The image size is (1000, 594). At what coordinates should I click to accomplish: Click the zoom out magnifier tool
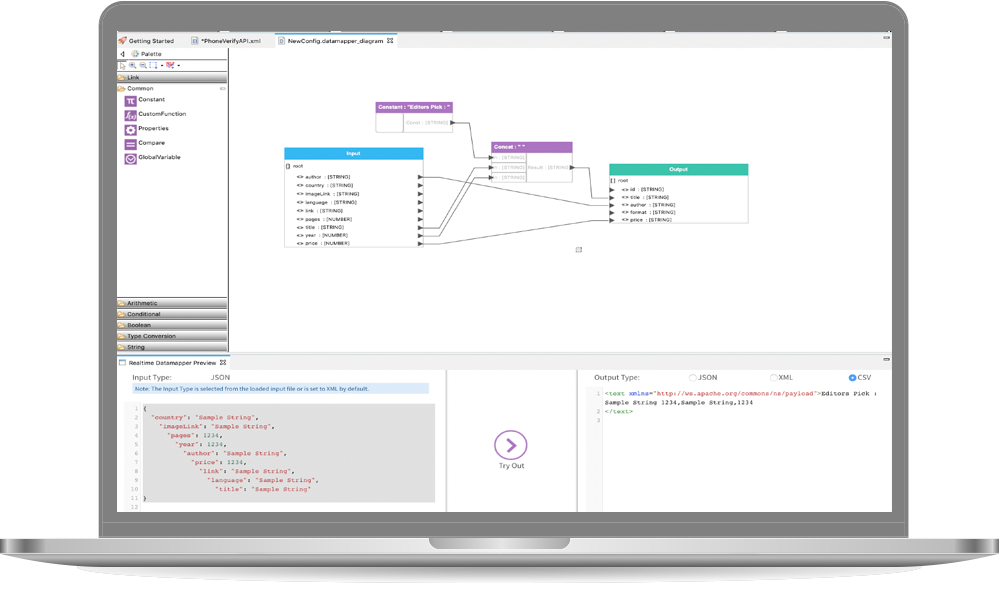[143, 65]
